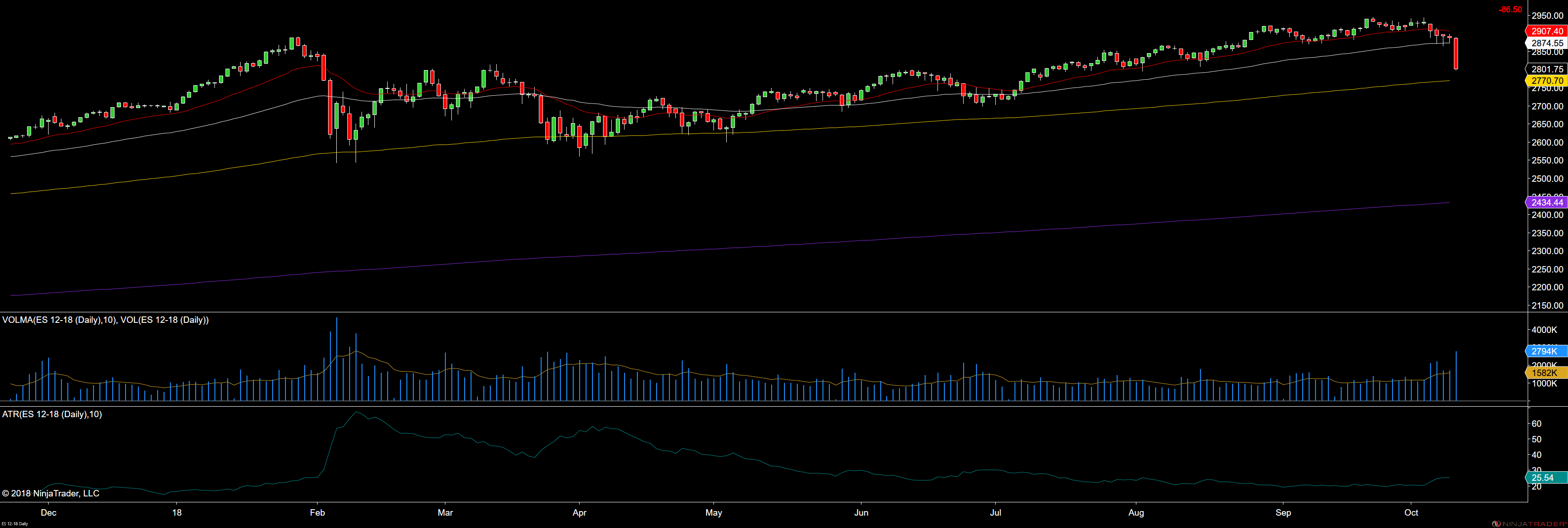
Task: Select the Jul time axis label
Action: click(x=996, y=513)
